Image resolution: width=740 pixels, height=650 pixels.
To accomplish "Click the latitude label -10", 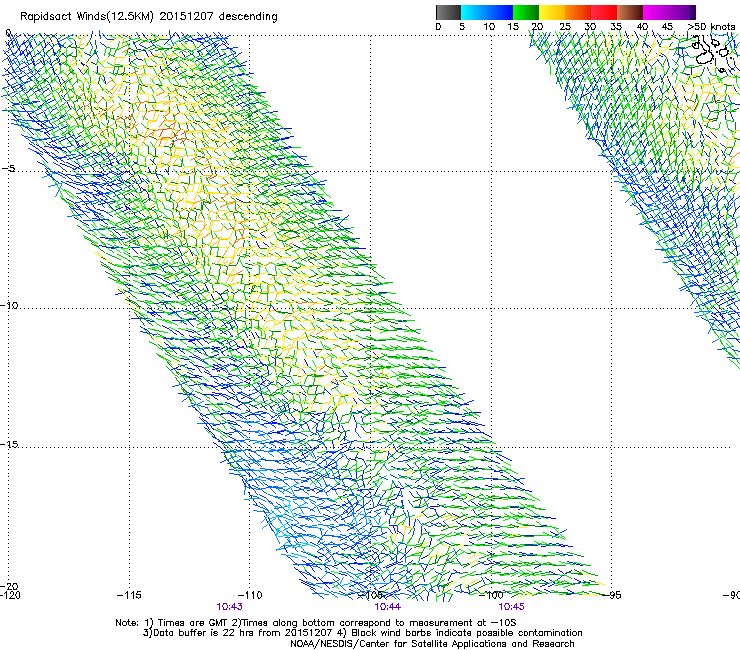I will [9, 305].
